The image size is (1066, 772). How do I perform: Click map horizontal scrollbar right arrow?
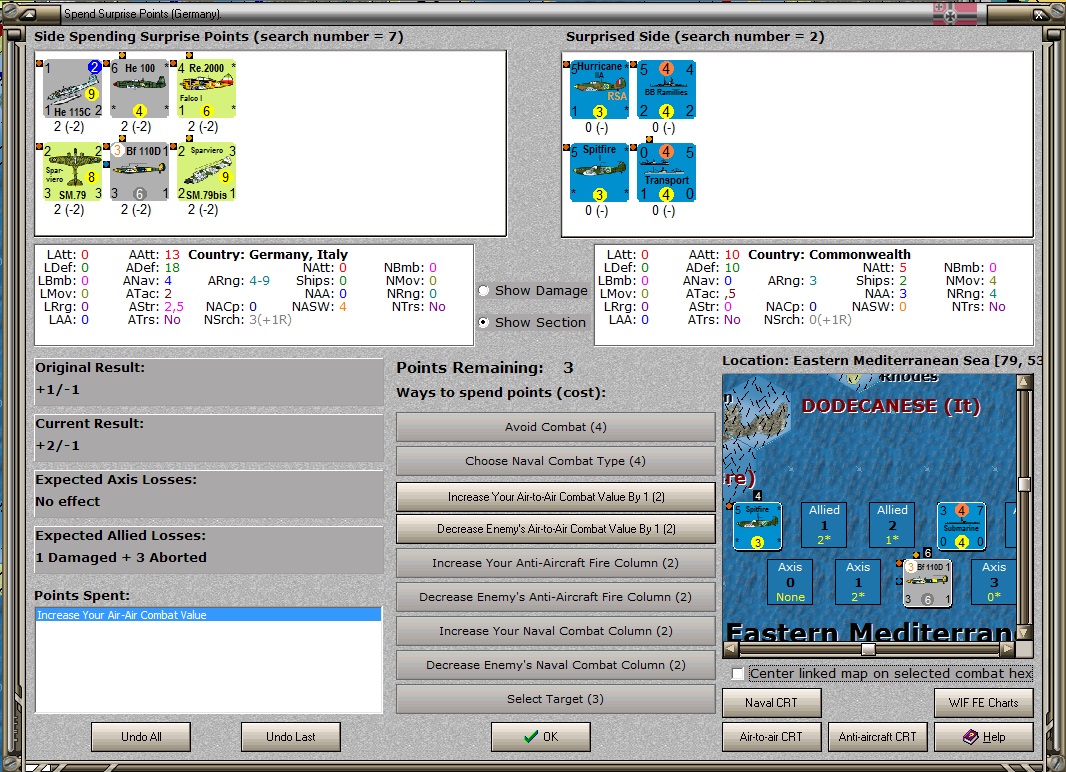(1008, 649)
